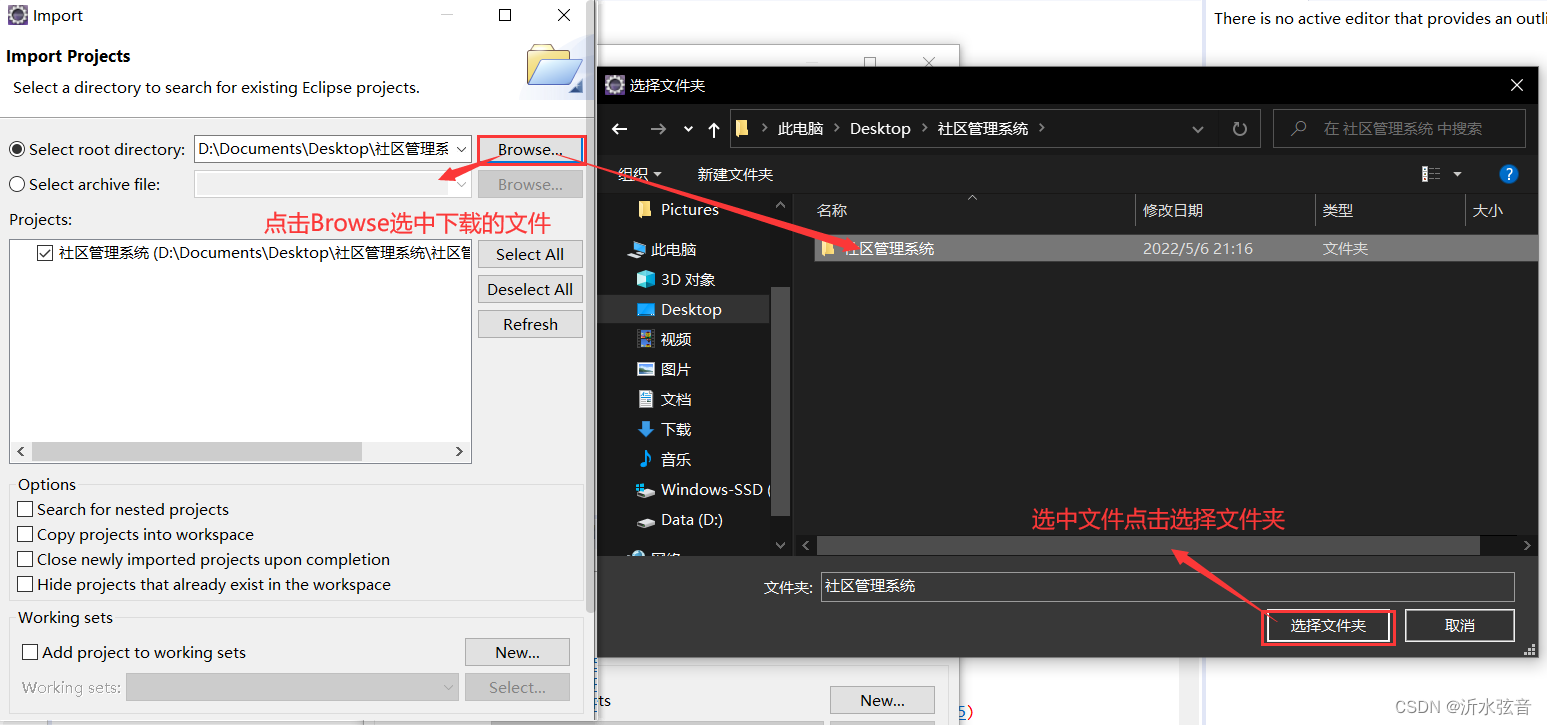Screen dimensions: 1547x725
Task: Click scroll right arrow in Projects list
Action: [459, 452]
